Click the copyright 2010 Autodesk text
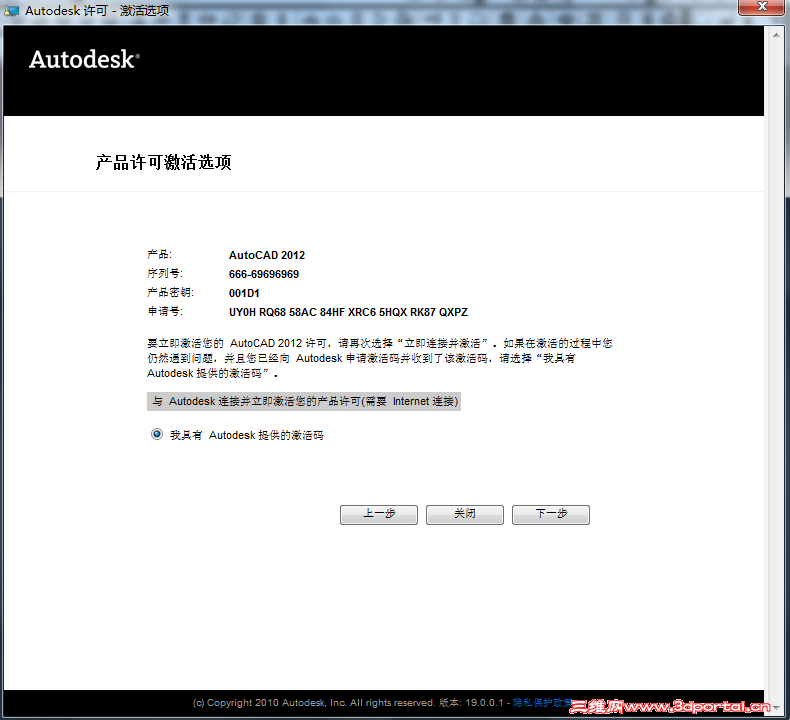The image size is (790, 720). [x=313, y=702]
